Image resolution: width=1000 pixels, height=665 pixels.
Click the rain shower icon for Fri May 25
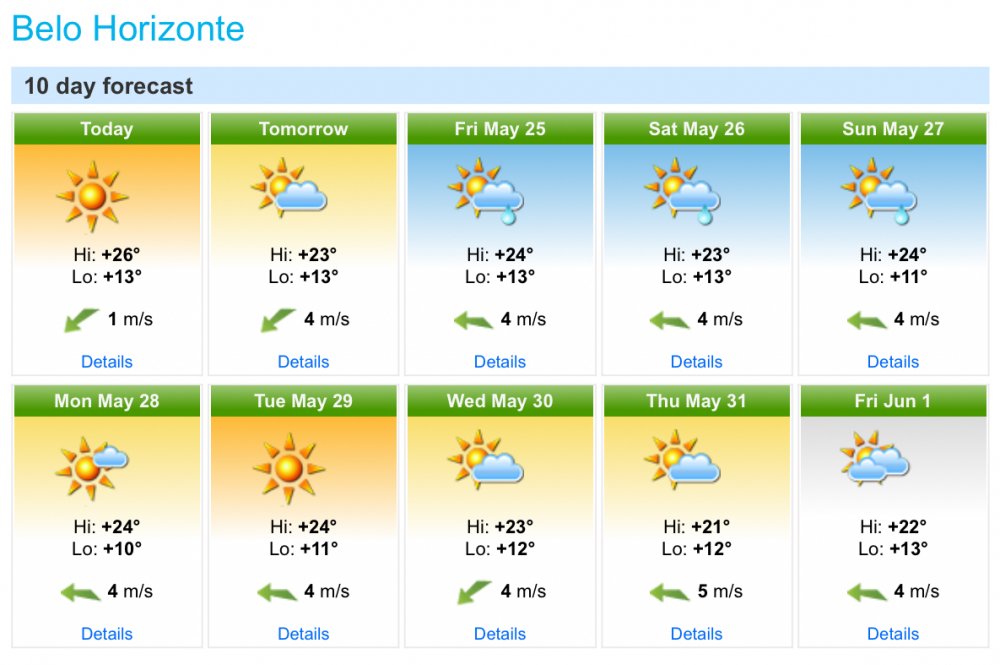pos(486,190)
